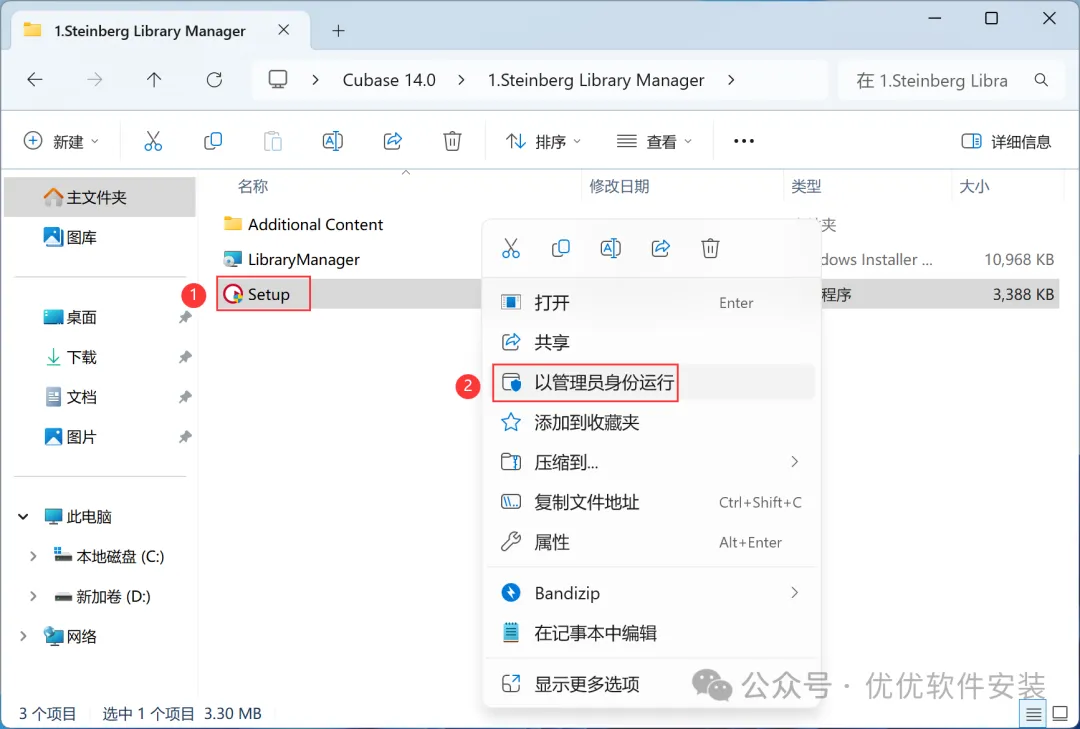This screenshot has width=1080, height=729.
Task: Open 主文件夹 in the sidebar
Action: [100, 197]
